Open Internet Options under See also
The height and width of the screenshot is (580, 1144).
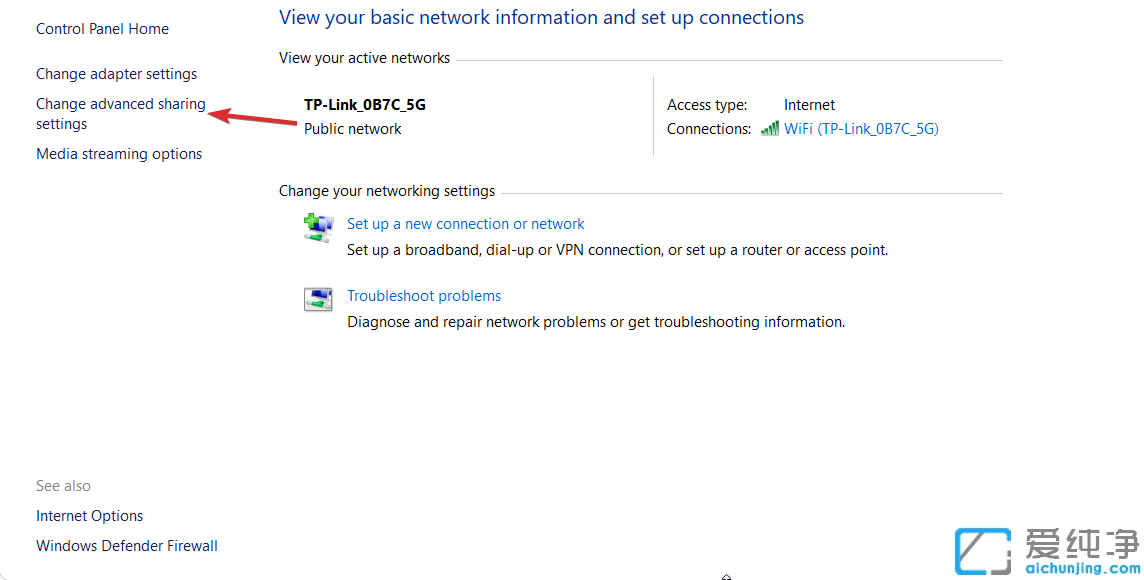click(89, 516)
